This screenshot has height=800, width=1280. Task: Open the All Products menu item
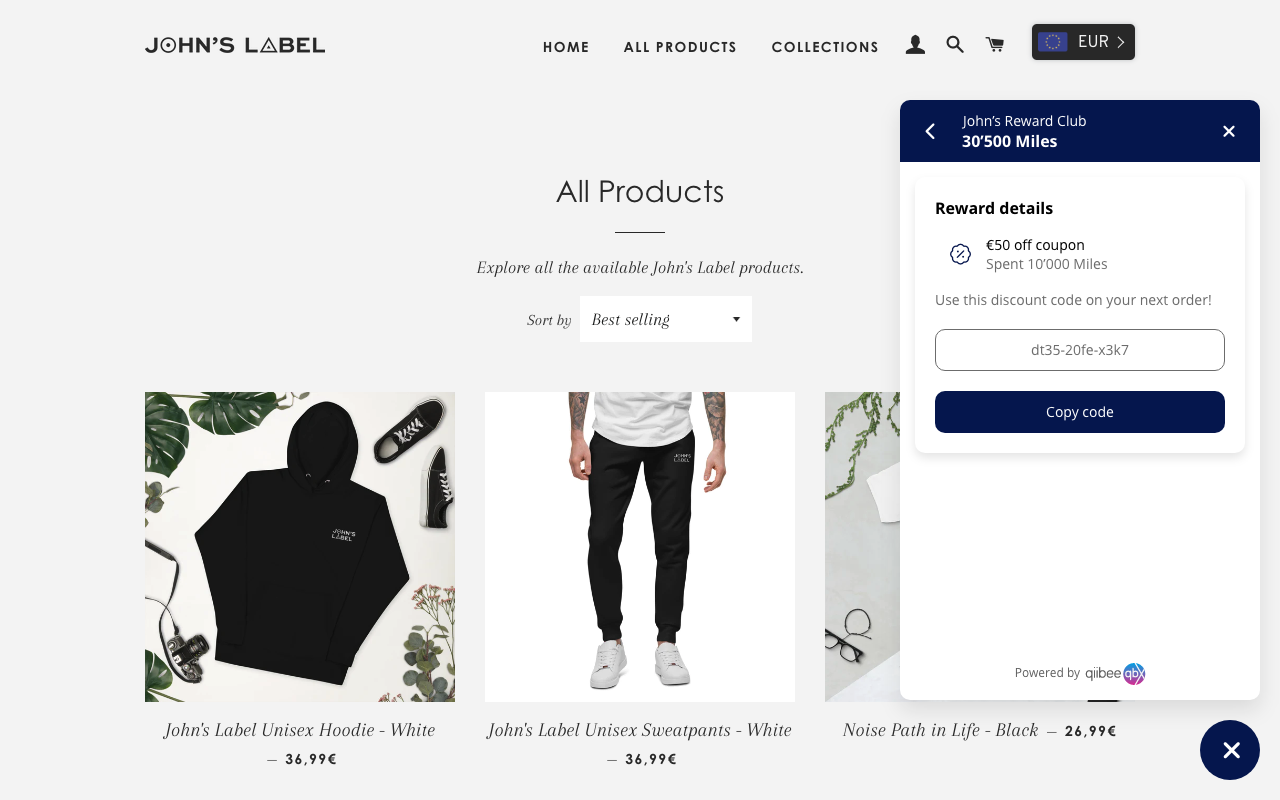pos(680,47)
